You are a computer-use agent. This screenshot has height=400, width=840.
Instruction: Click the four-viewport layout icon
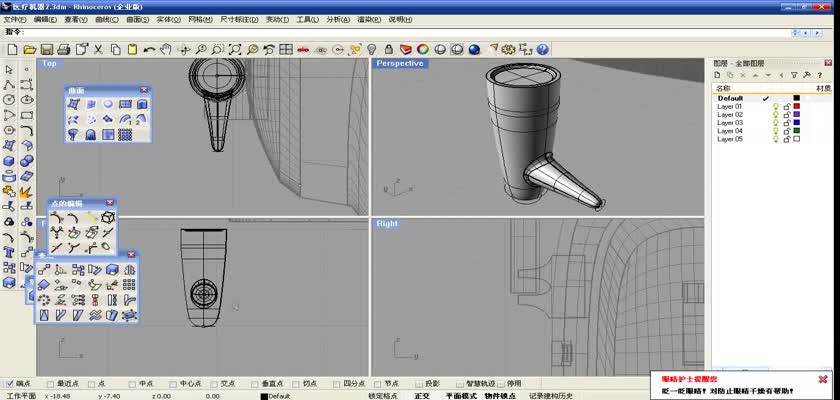[287, 49]
